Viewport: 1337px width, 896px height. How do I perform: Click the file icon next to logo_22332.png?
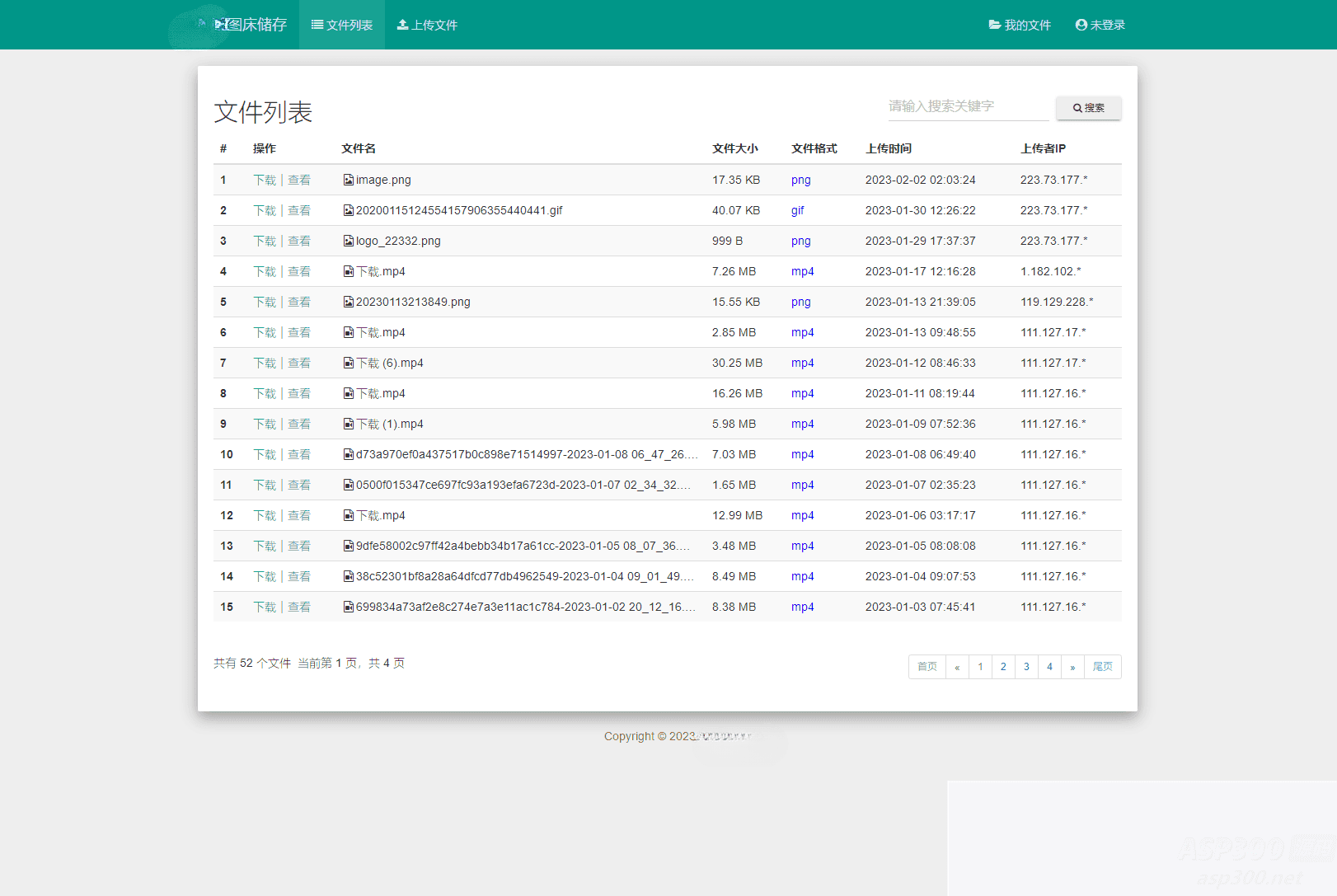point(349,241)
